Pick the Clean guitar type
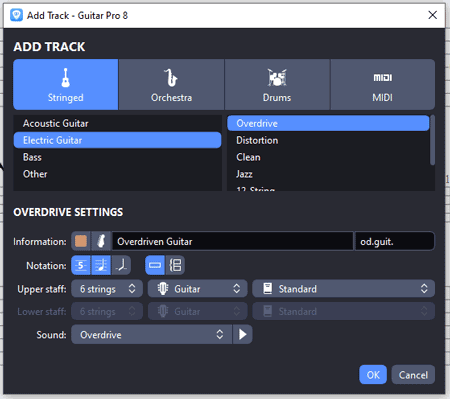The height and width of the screenshot is (399, 450). [x=328, y=157]
